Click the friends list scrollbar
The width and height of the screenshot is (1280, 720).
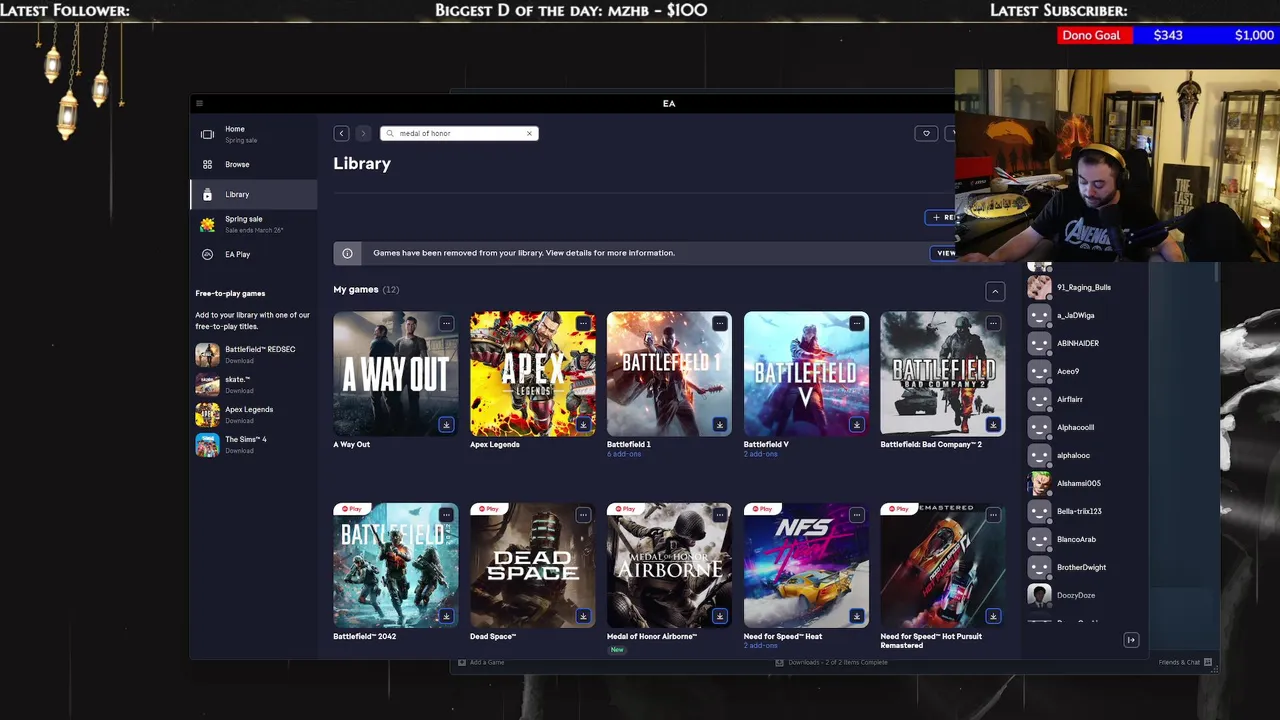(x=1217, y=272)
